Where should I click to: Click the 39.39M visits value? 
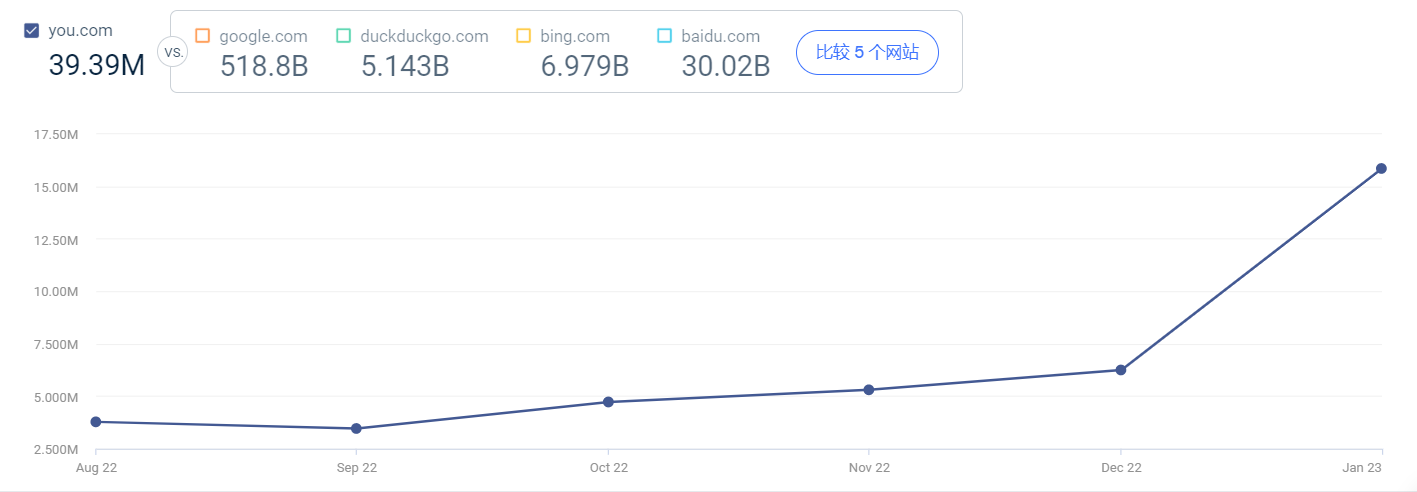coord(97,65)
